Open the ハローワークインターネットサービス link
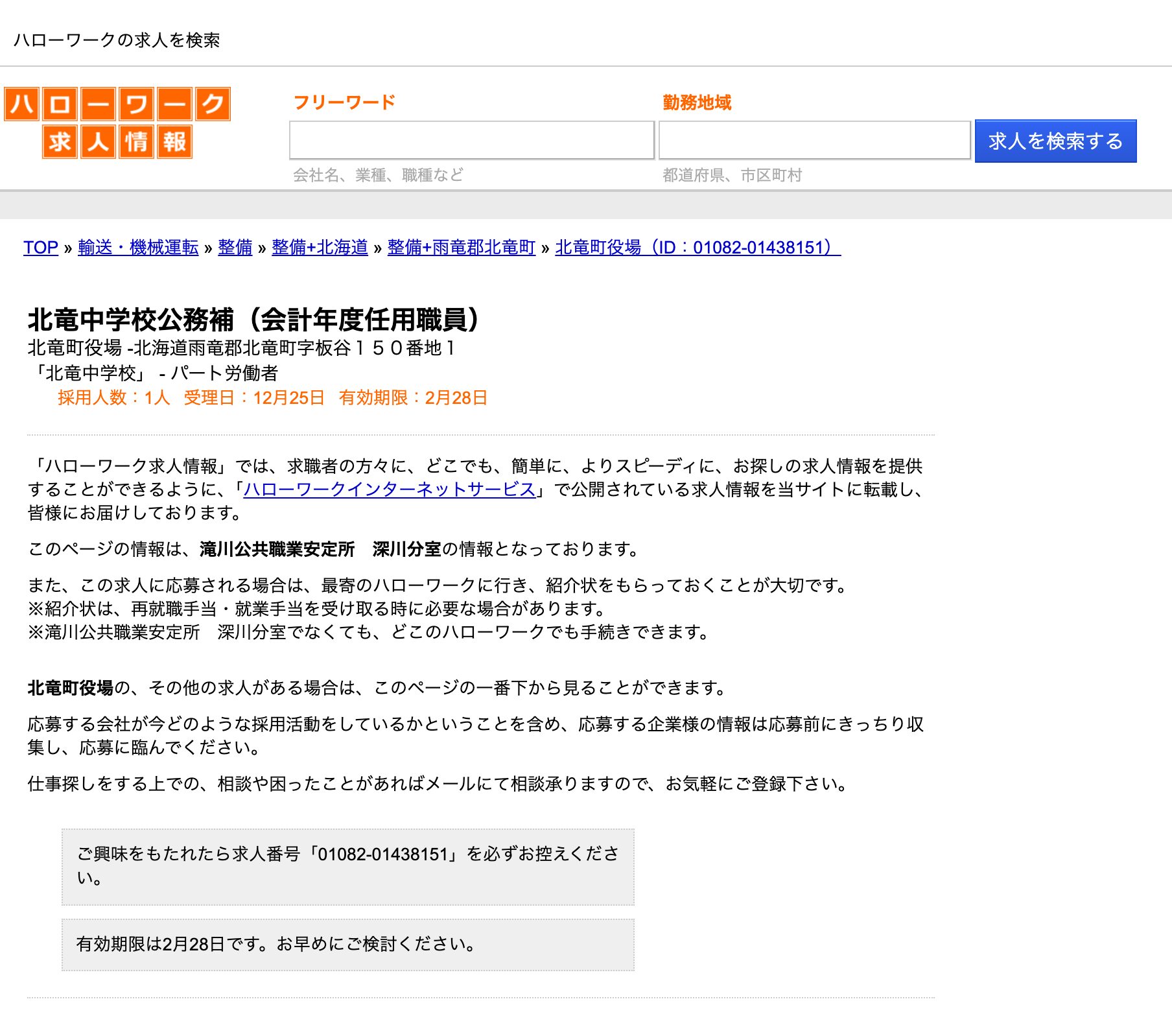This screenshot has width=1172, height=1036. (389, 489)
